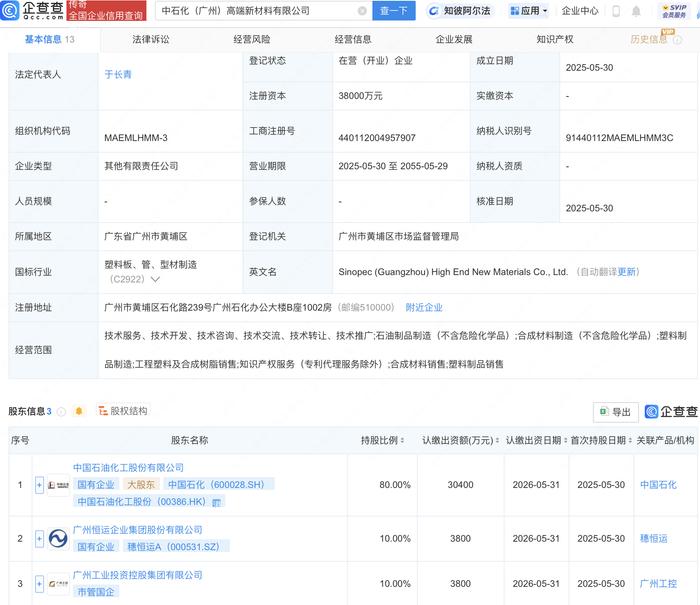This screenshot has width=700, height=605.
Task: Click the info icon next to 股东信息
Action: pos(61,412)
